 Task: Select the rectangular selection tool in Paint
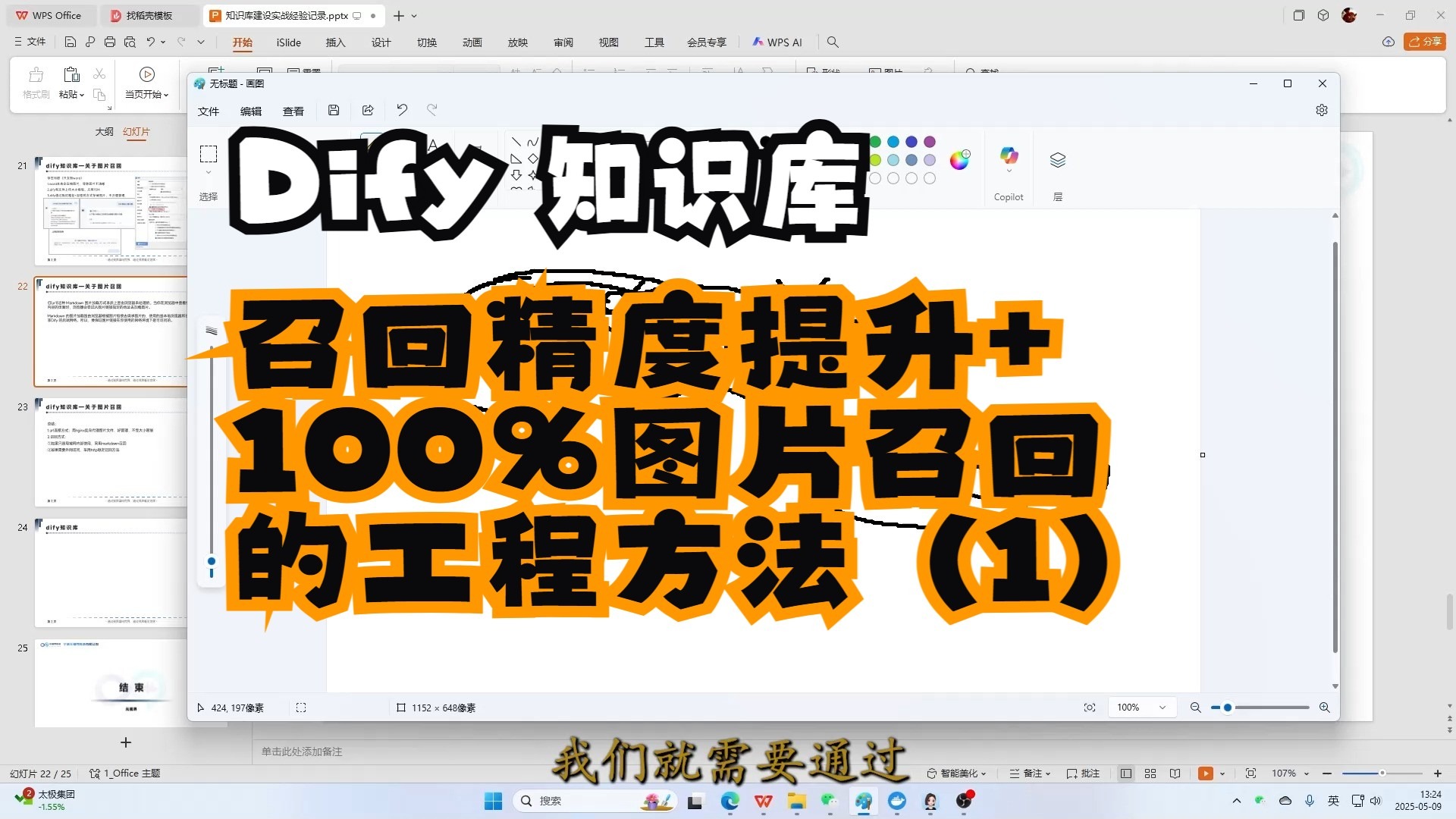tap(209, 154)
